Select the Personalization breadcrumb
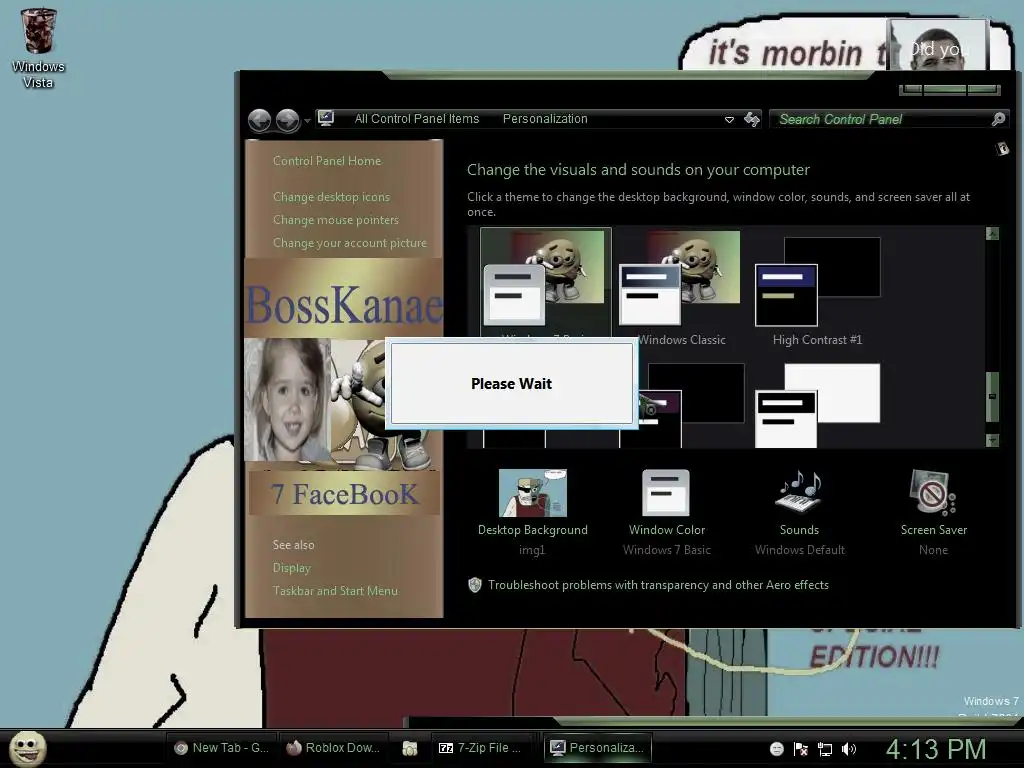 545,119
